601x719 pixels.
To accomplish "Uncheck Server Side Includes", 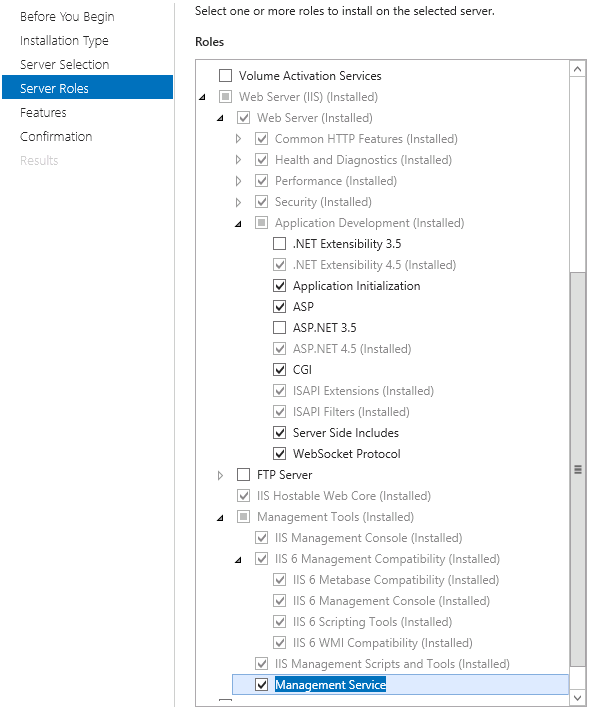I will point(279,433).
